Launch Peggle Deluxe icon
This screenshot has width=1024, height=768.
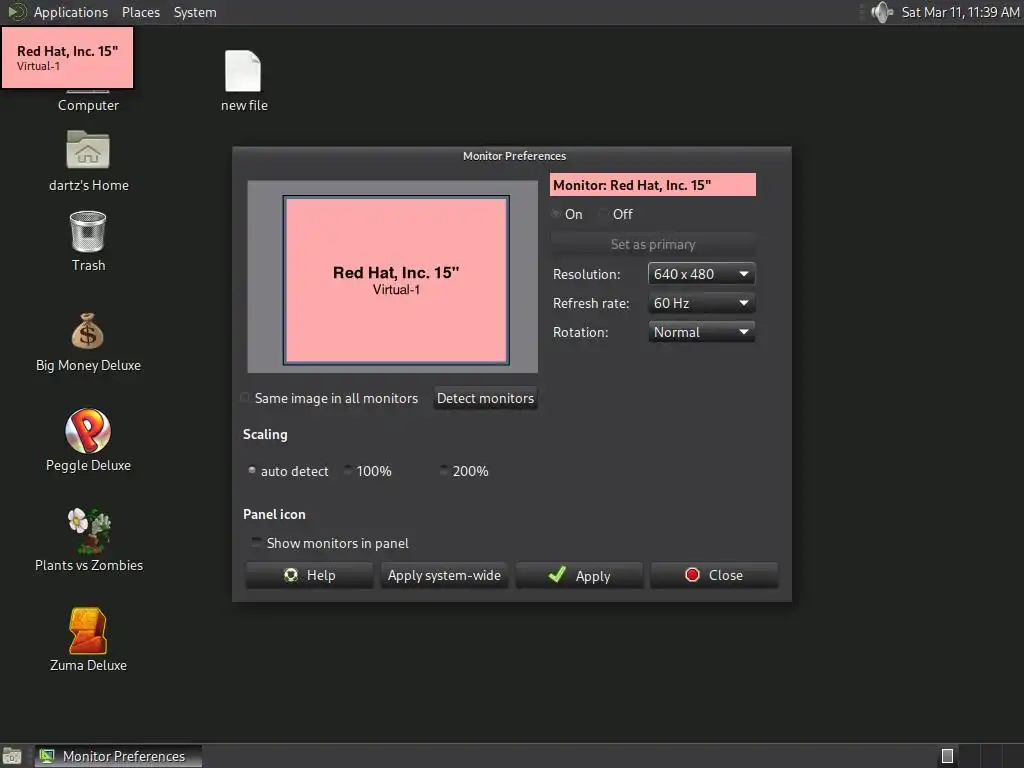tap(88, 431)
